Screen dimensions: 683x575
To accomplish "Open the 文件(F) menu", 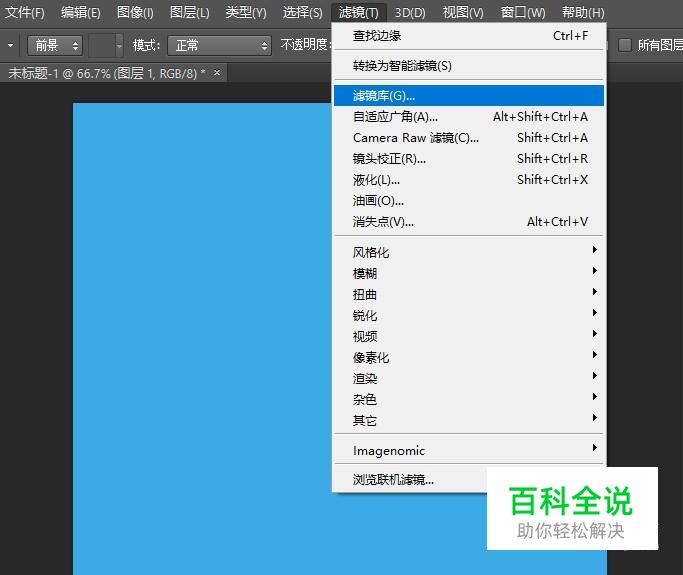I will [25, 12].
